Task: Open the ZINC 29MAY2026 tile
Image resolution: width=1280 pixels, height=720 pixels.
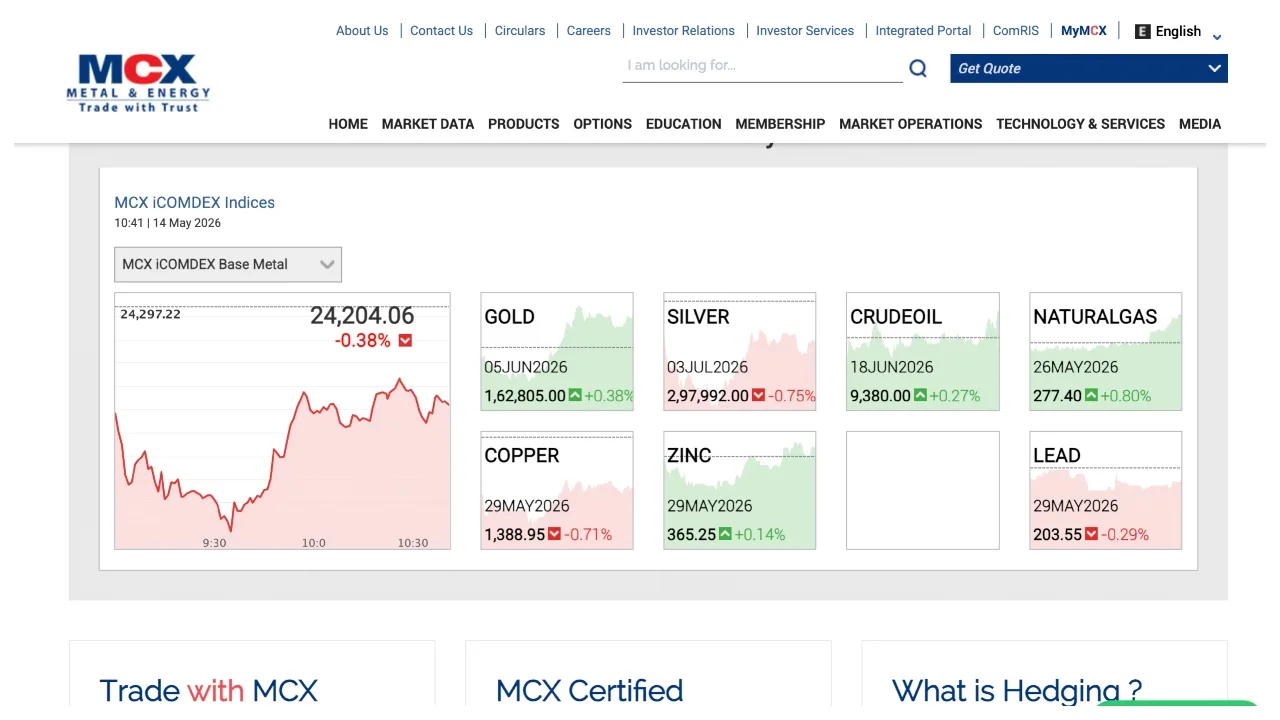Action: point(740,490)
